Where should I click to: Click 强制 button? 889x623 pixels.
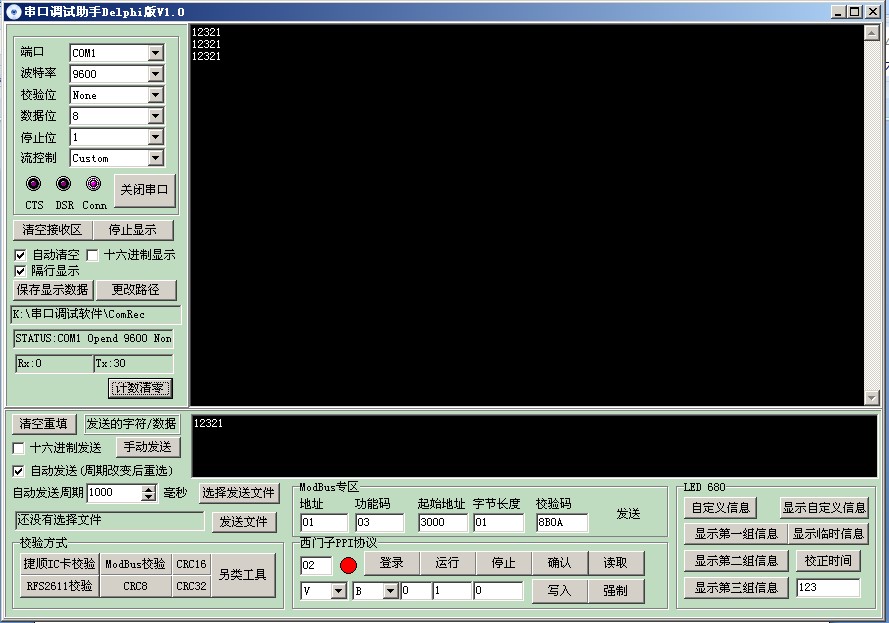click(616, 591)
